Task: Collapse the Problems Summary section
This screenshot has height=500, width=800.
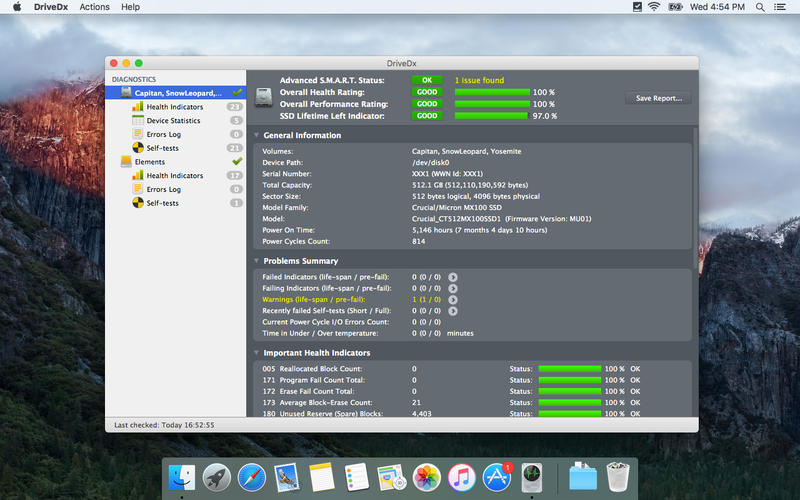Action: 256,261
